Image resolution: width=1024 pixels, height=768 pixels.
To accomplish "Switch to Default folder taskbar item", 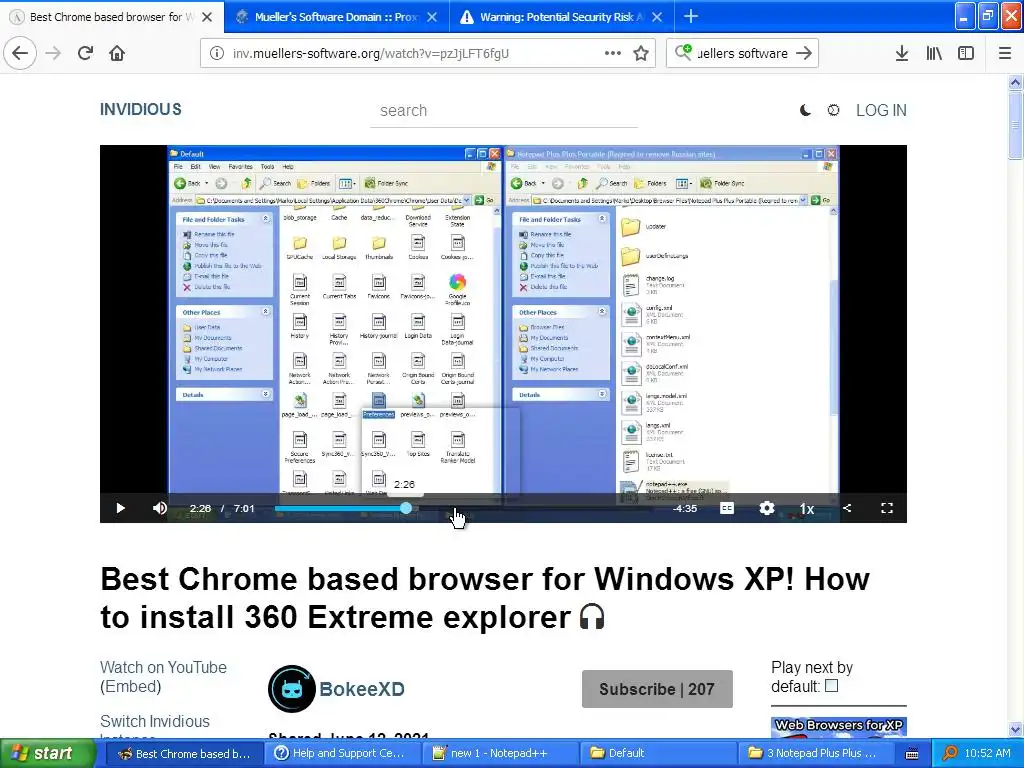I will [x=658, y=754].
